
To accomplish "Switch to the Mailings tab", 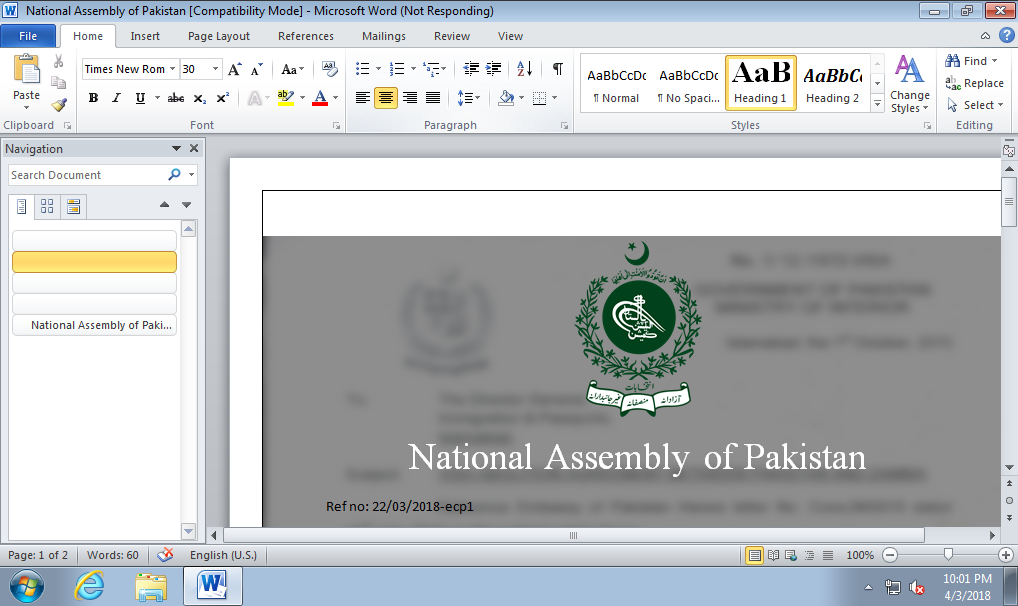I will (x=384, y=36).
